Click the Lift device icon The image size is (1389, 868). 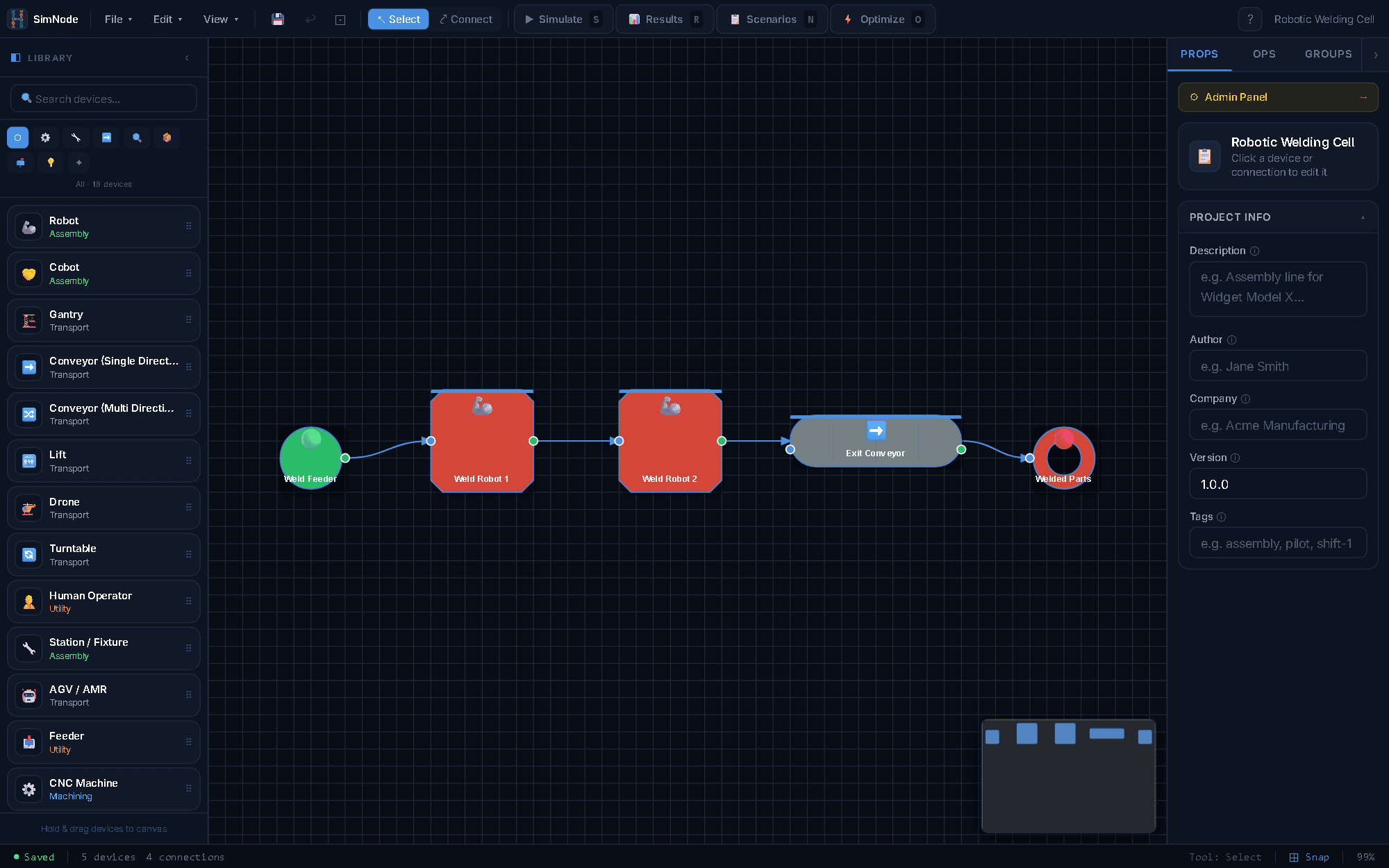pyautogui.click(x=29, y=461)
